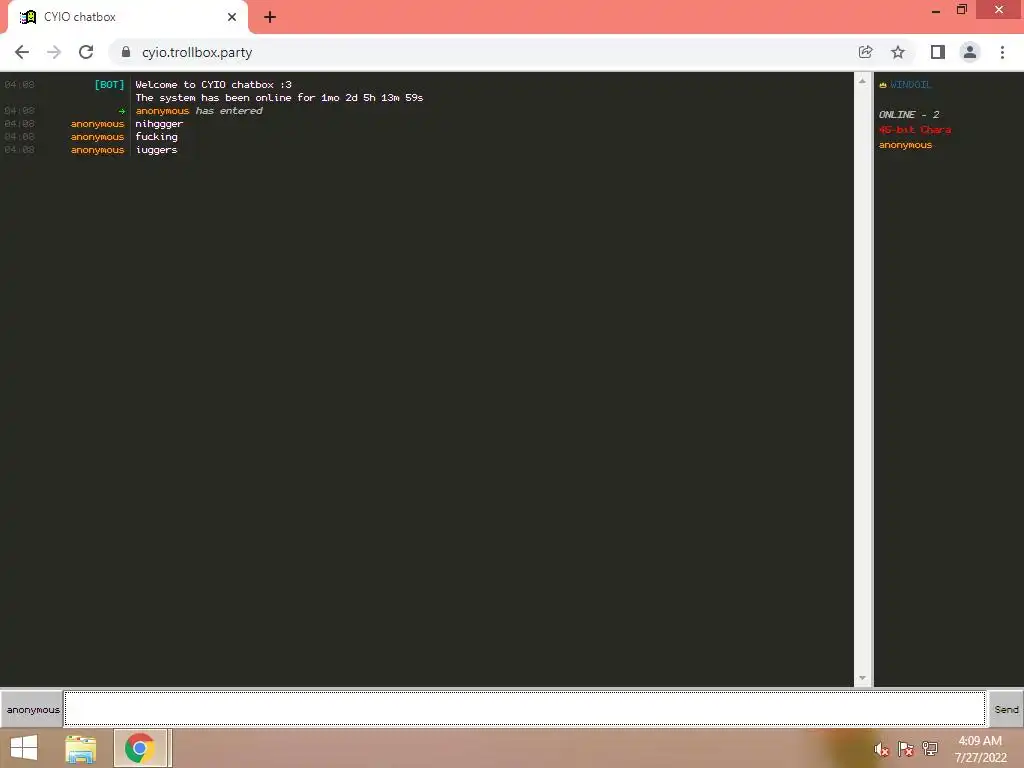Open File Explorer from taskbar

click(81, 748)
